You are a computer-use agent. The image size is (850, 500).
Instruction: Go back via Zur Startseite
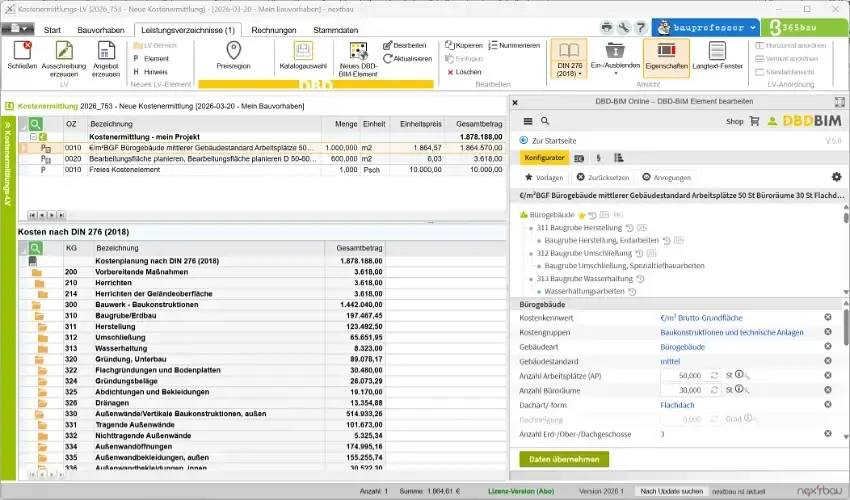click(548, 140)
